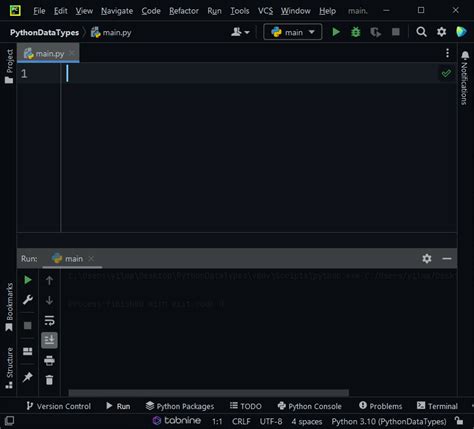Screen dimensions: 474x429
Task: Open the editor tabs three-dot menu
Action: coord(447,53)
